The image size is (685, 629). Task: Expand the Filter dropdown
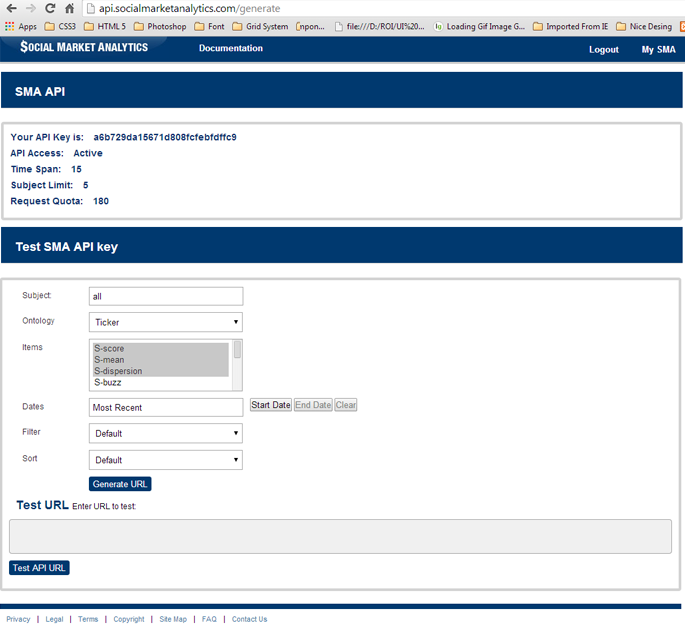(x=166, y=434)
